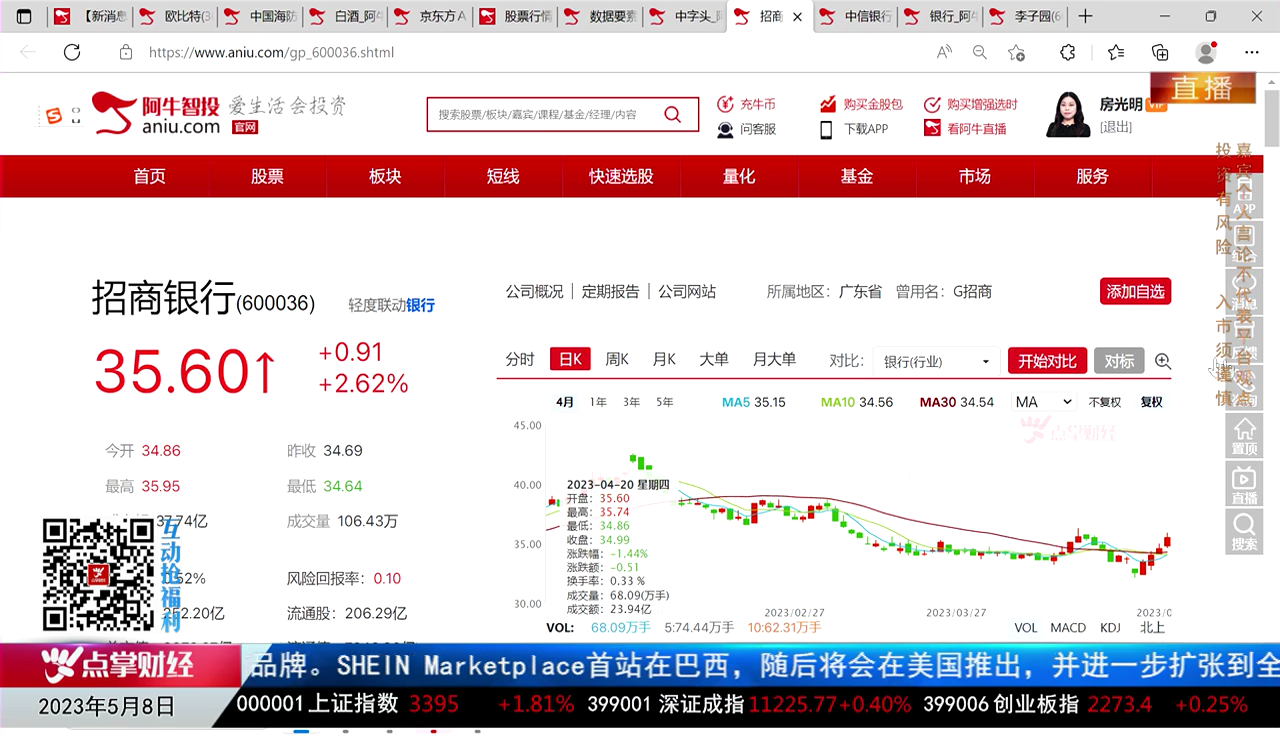Viewport: 1280px width, 738px height.
Task: Click the page vertical scrollbar thumb
Action: [1271, 118]
